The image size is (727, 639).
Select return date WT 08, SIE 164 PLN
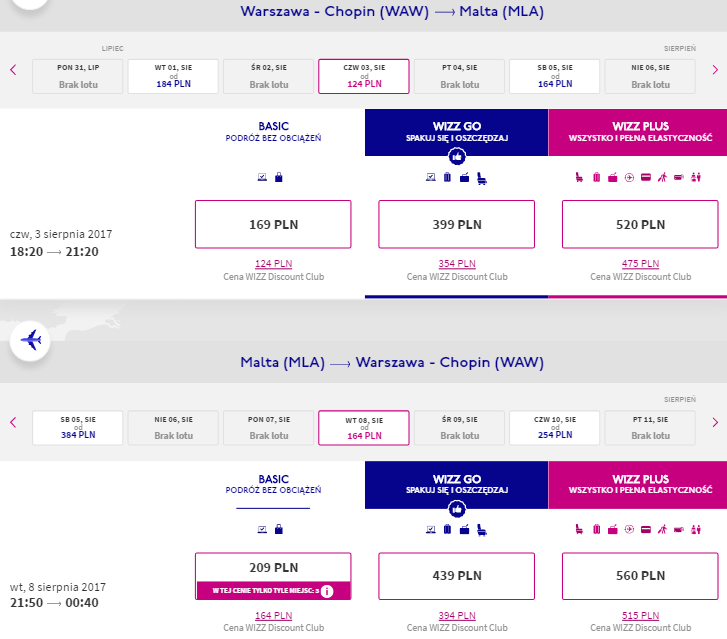point(364,428)
